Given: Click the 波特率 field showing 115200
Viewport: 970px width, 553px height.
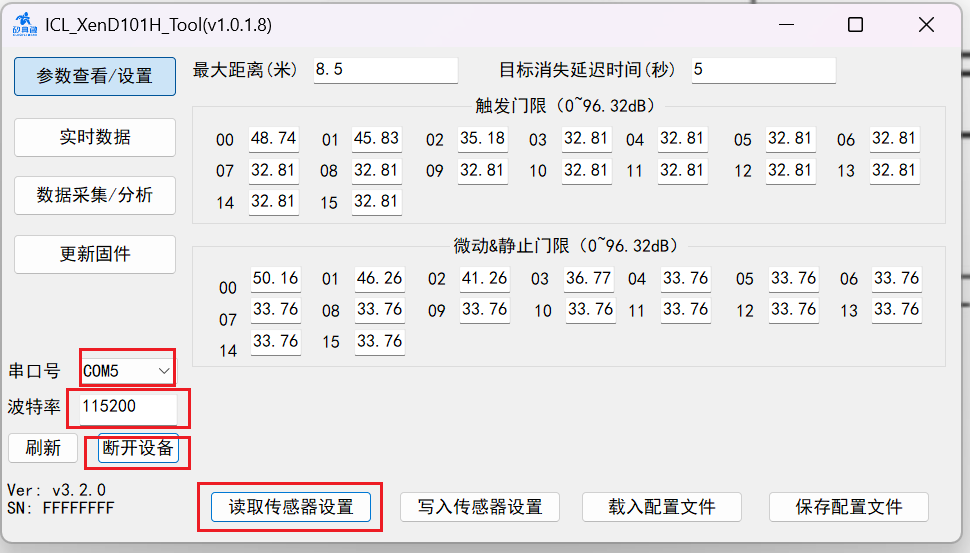Looking at the screenshot, I should (x=127, y=407).
